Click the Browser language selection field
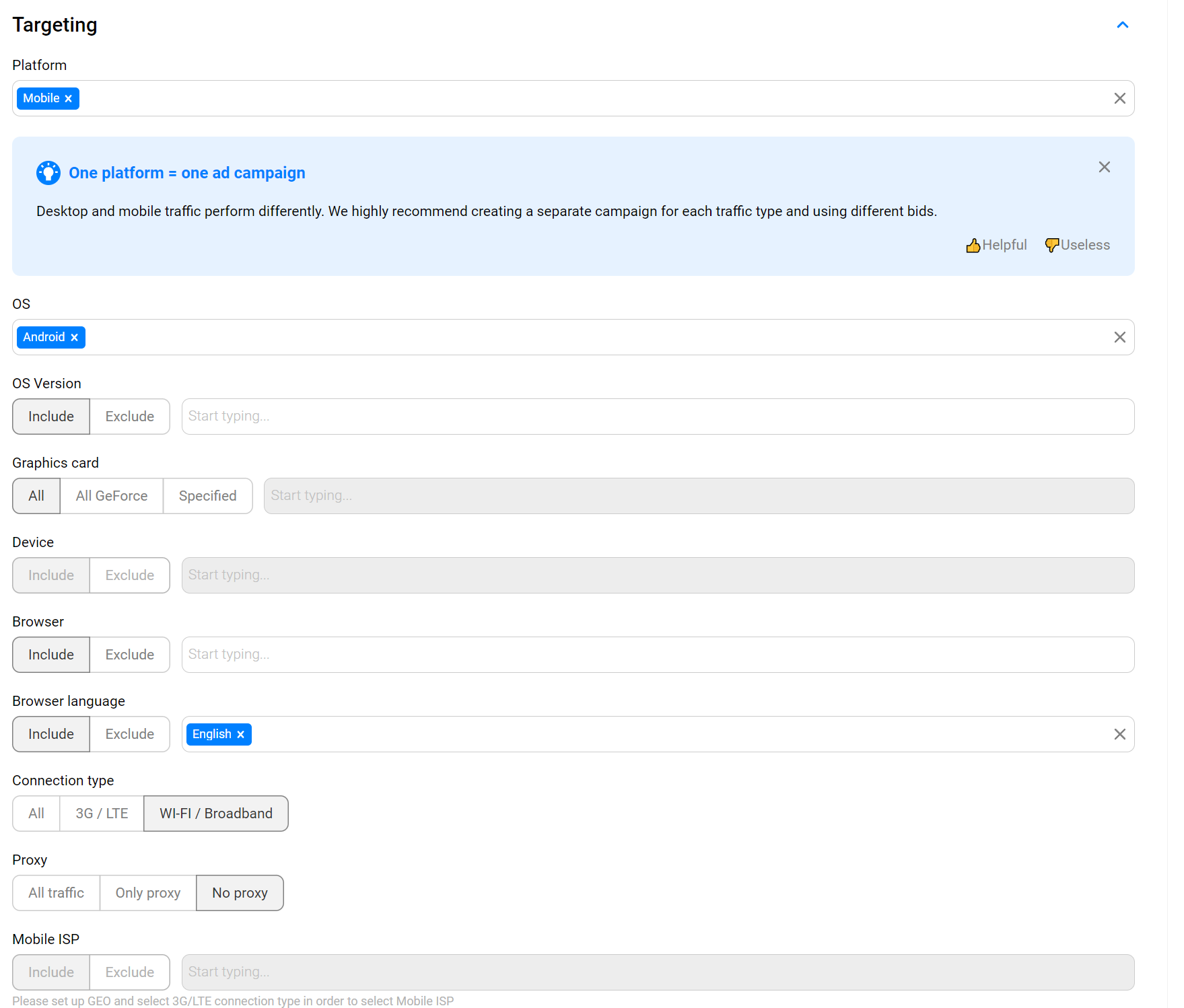 click(x=658, y=734)
